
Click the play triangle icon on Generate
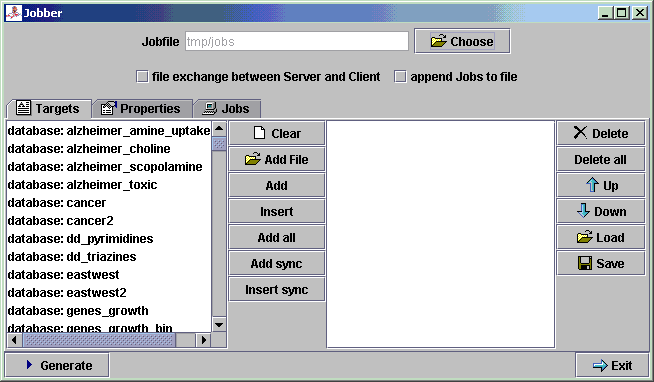point(29,365)
